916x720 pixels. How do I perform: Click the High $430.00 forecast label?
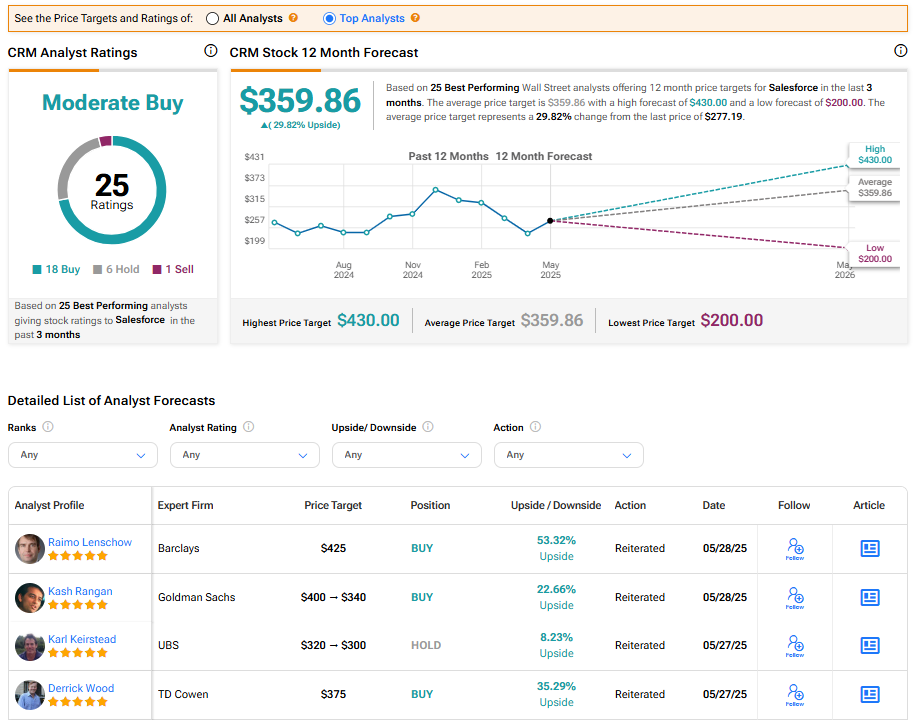(x=875, y=155)
